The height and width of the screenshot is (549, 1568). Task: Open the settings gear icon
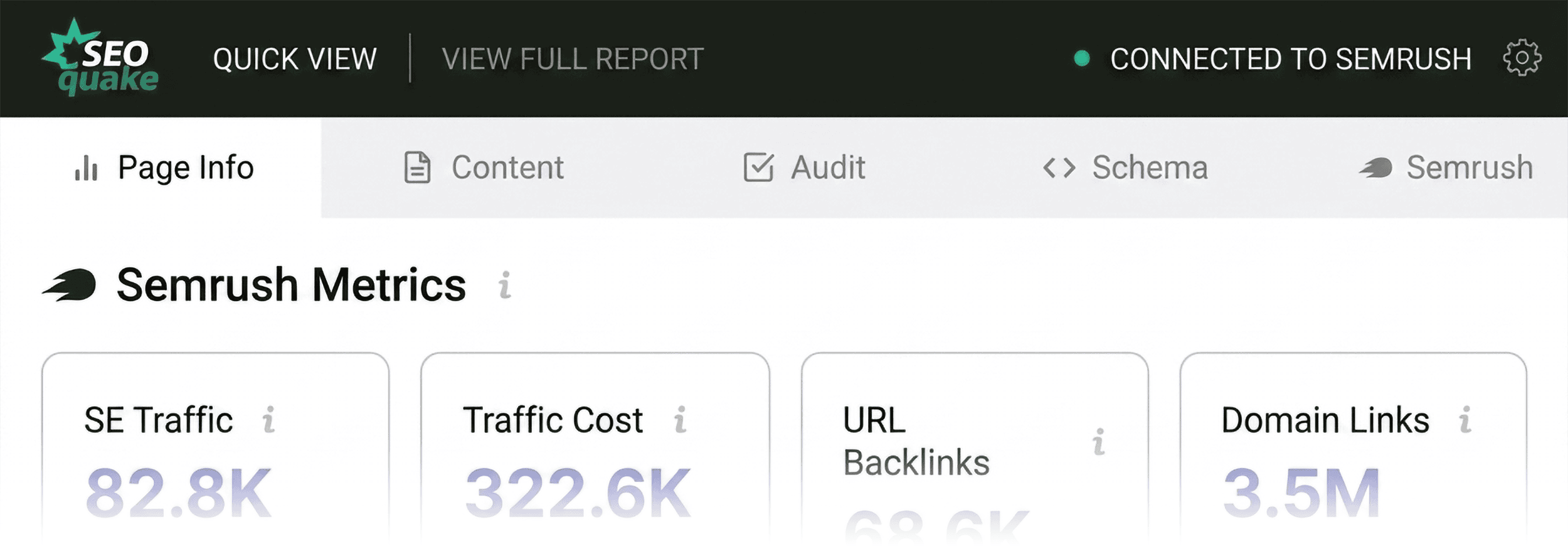coord(1522,58)
